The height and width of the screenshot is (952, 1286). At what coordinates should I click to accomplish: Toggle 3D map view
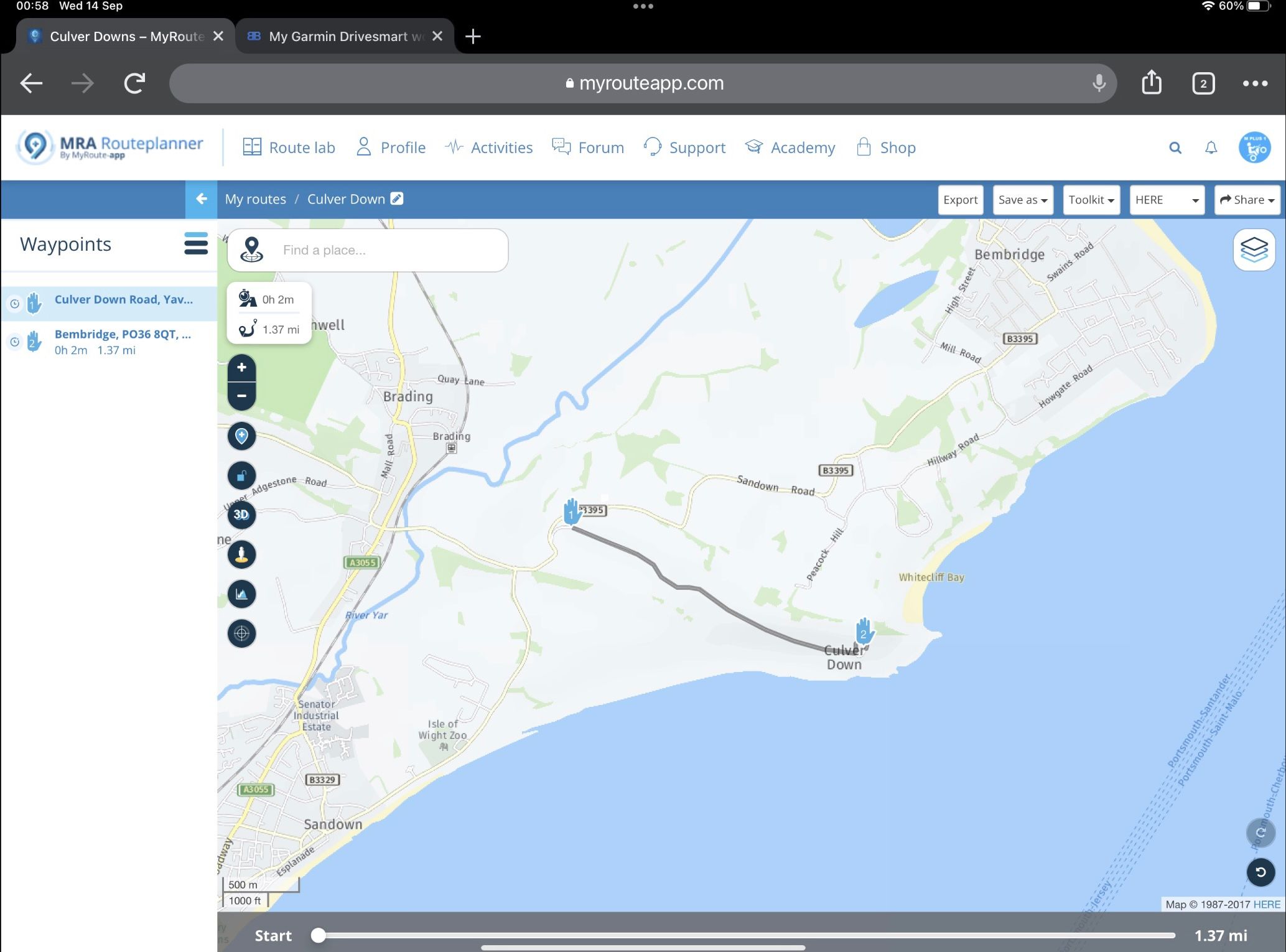[241, 515]
